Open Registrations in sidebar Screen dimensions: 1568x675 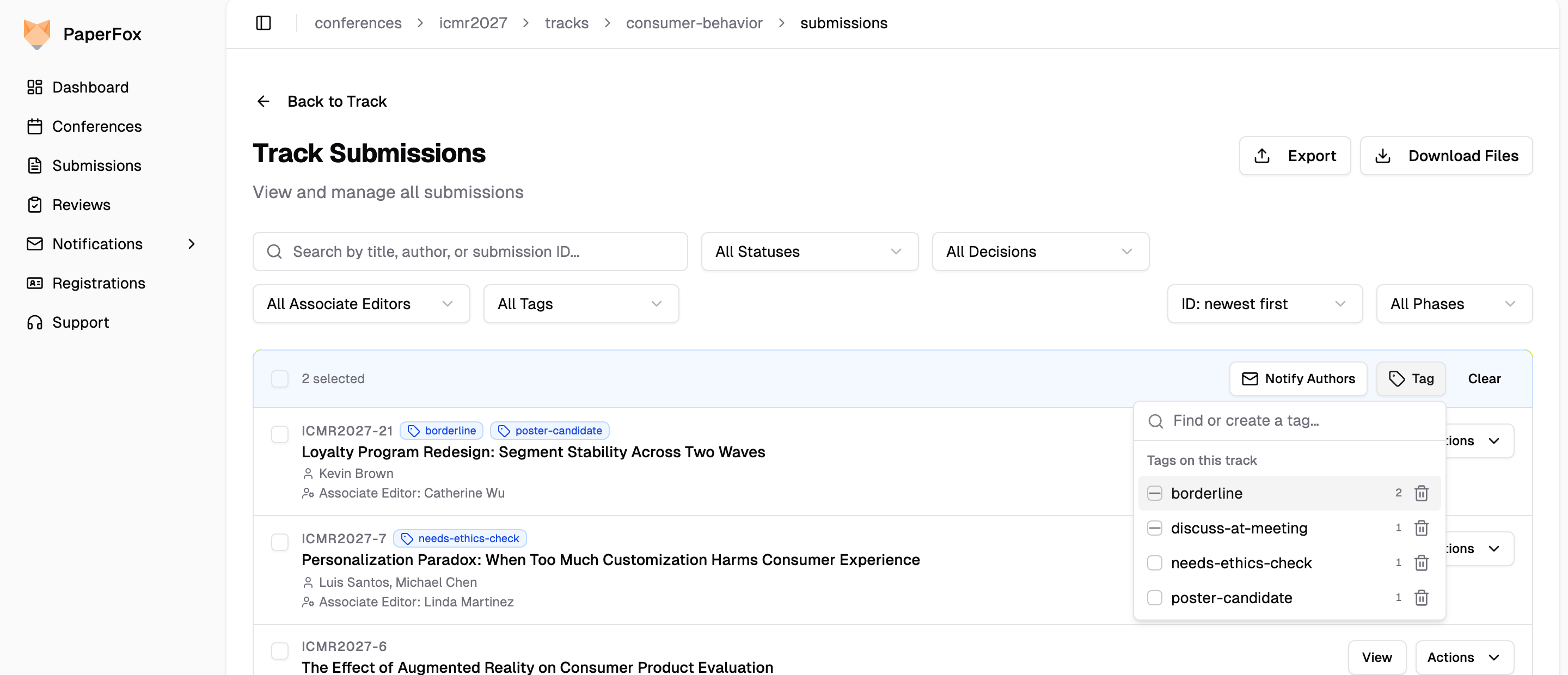99,283
